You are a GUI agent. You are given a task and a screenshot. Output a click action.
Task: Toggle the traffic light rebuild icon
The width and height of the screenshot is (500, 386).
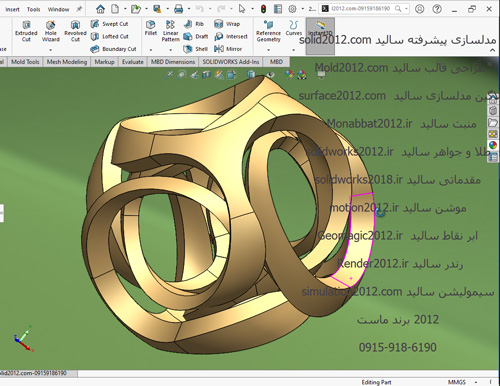(x=263, y=9)
